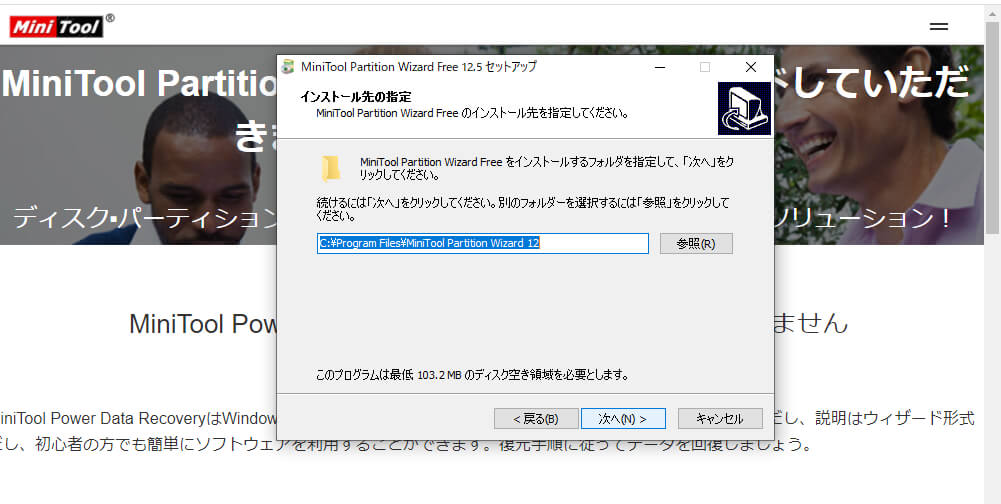Cancel setup with キャンセル button
Viewport: 1001px width, 504px height.
(720, 419)
